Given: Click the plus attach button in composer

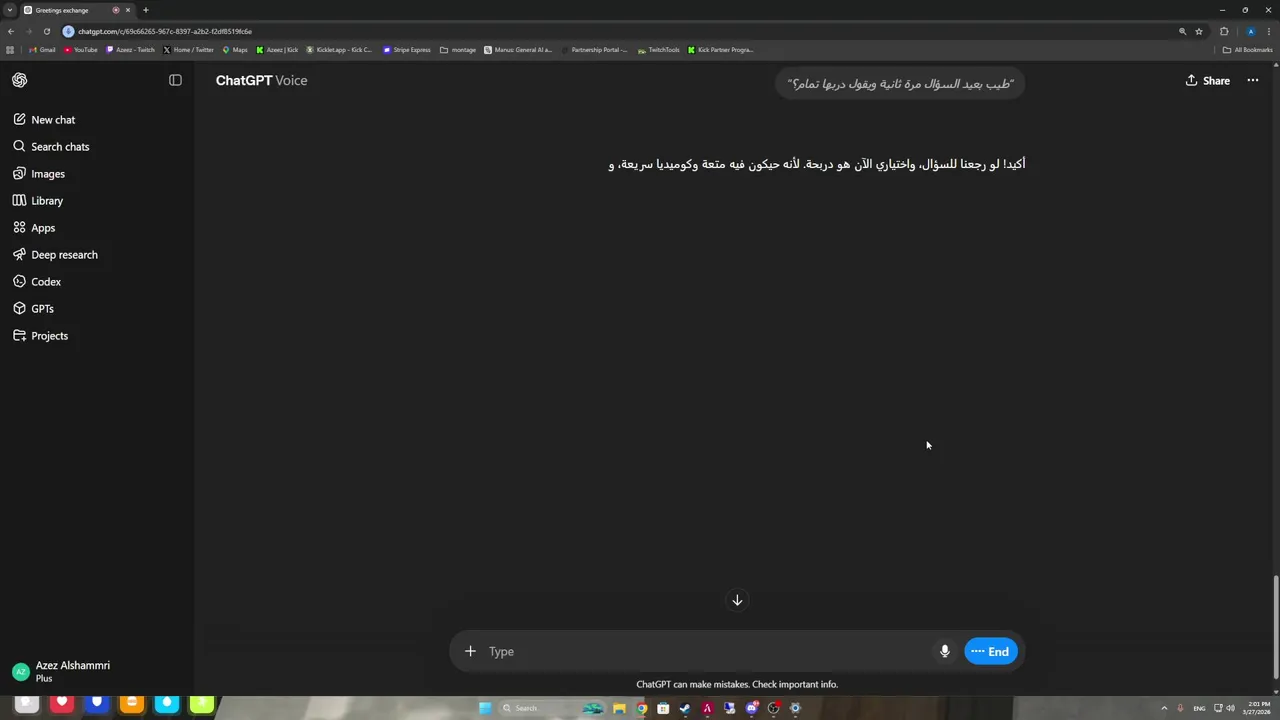Looking at the screenshot, I should coord(470,651).
